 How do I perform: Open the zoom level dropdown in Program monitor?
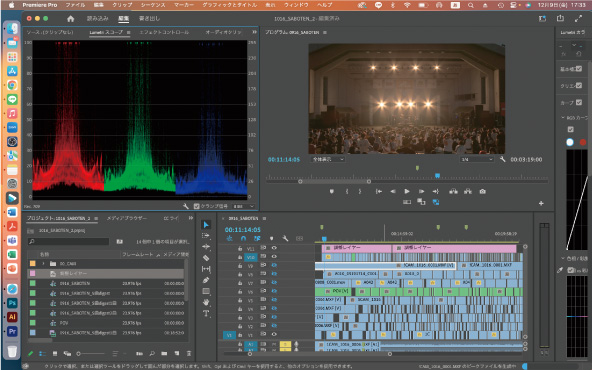328,159
